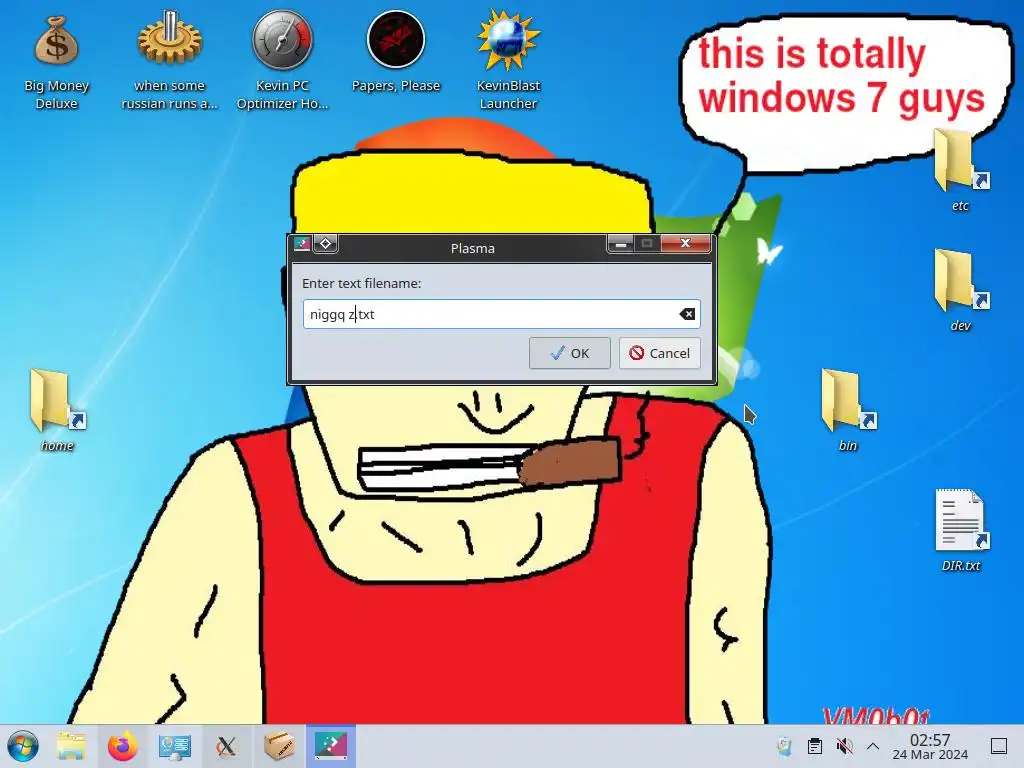This screenshot has width=1024, height=768.
Task: Clear the filename text with the erase icon
Action: pyautogui.click(x=687, y=314)
